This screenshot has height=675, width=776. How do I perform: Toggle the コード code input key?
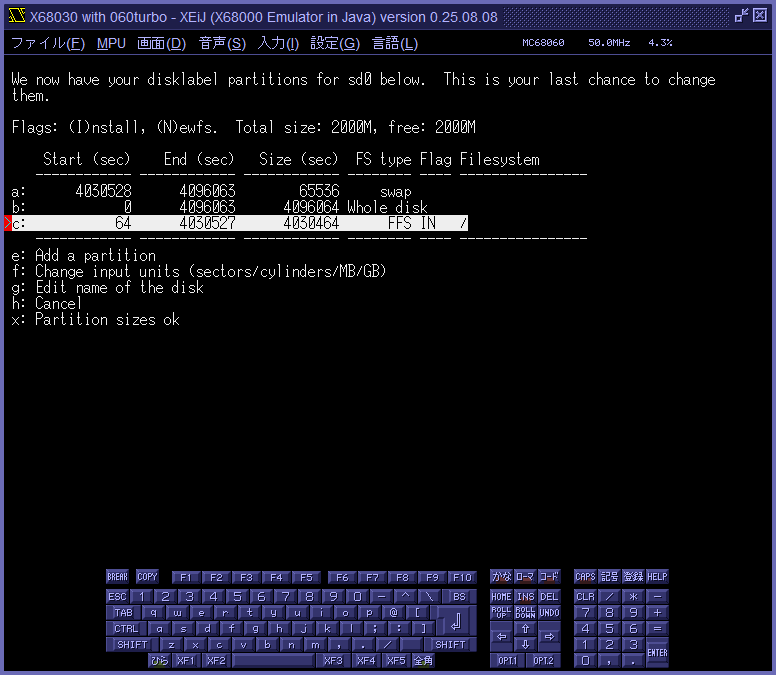tap(549, 577)
